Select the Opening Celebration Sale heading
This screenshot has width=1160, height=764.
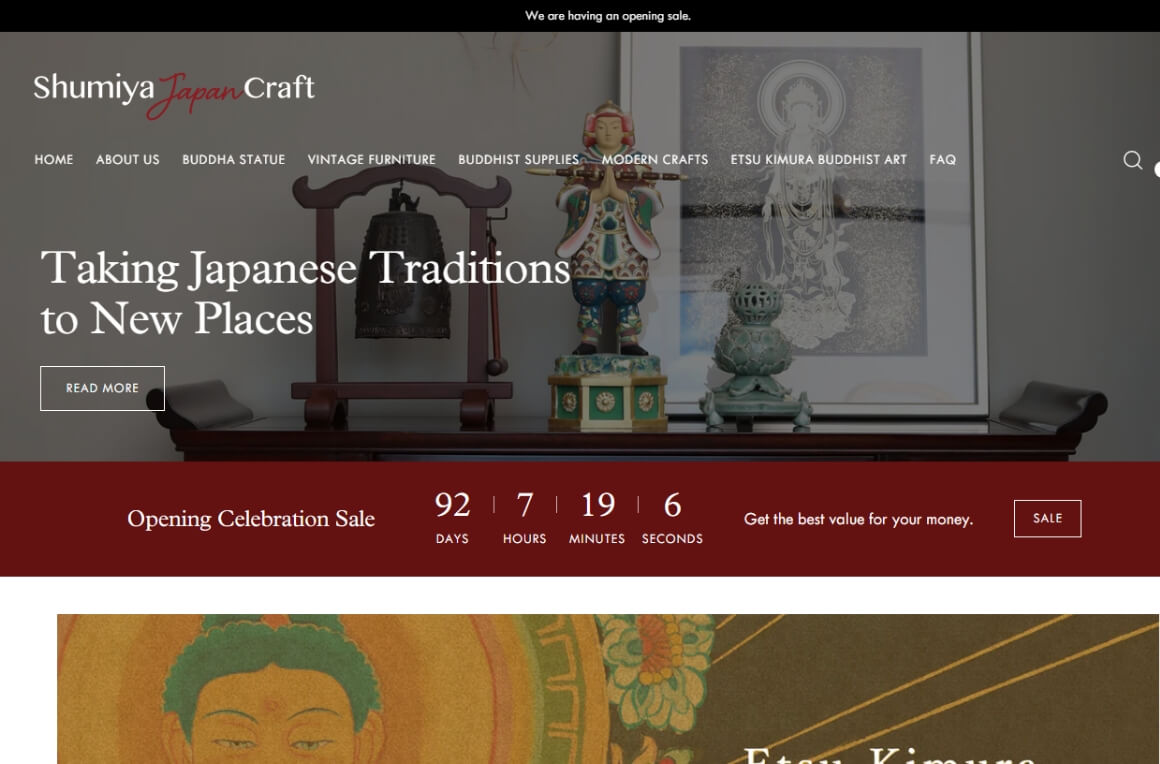click(x=251, y=518)
